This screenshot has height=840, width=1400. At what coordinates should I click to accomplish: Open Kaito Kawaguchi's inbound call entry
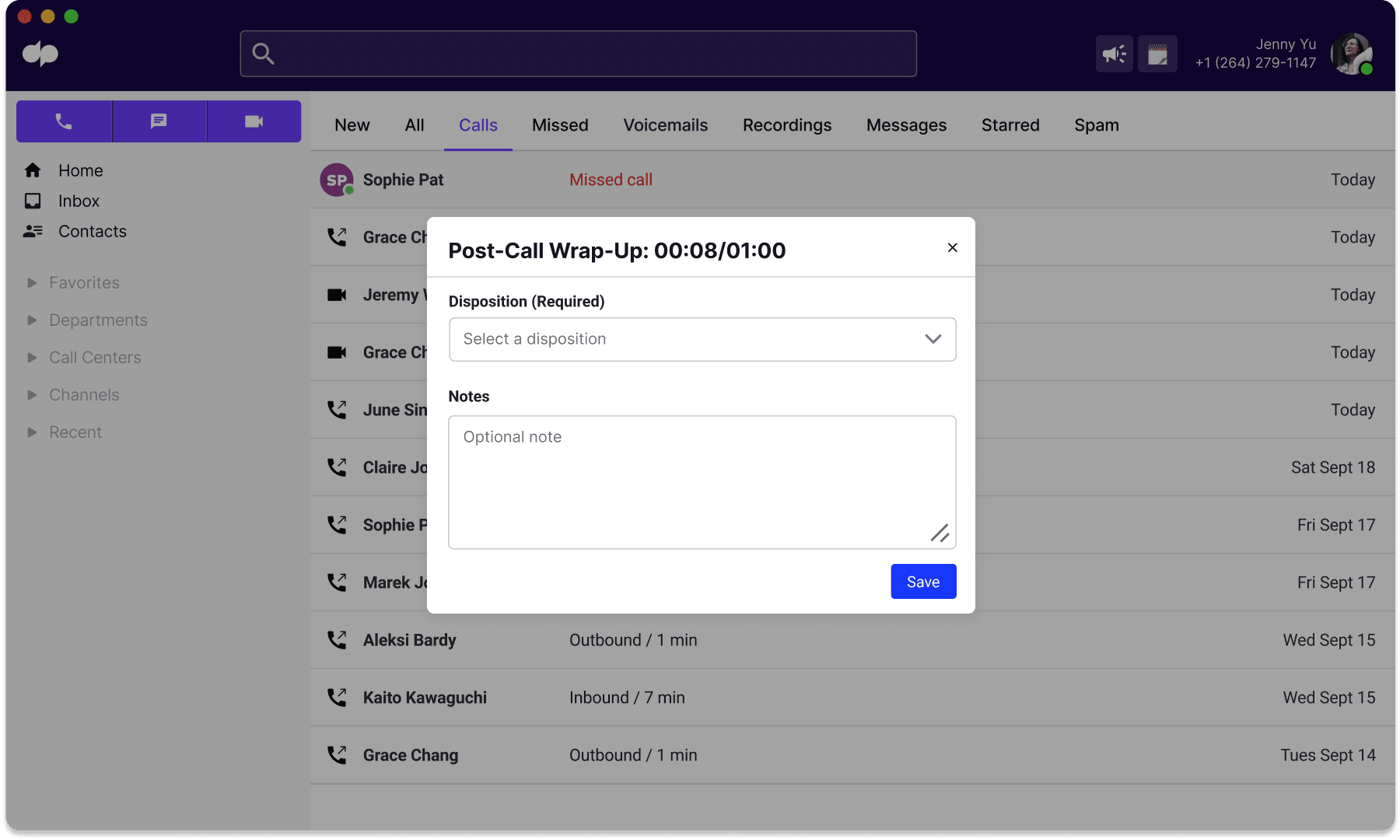[x=852, y=698]
